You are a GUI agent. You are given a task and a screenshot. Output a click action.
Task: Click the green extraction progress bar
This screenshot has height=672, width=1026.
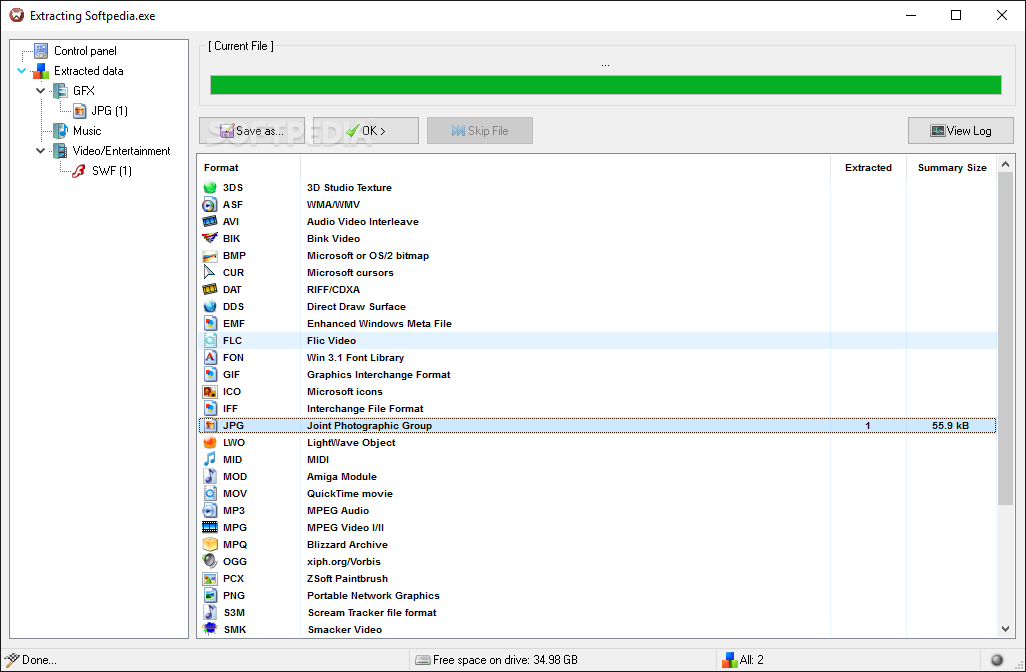605,85
